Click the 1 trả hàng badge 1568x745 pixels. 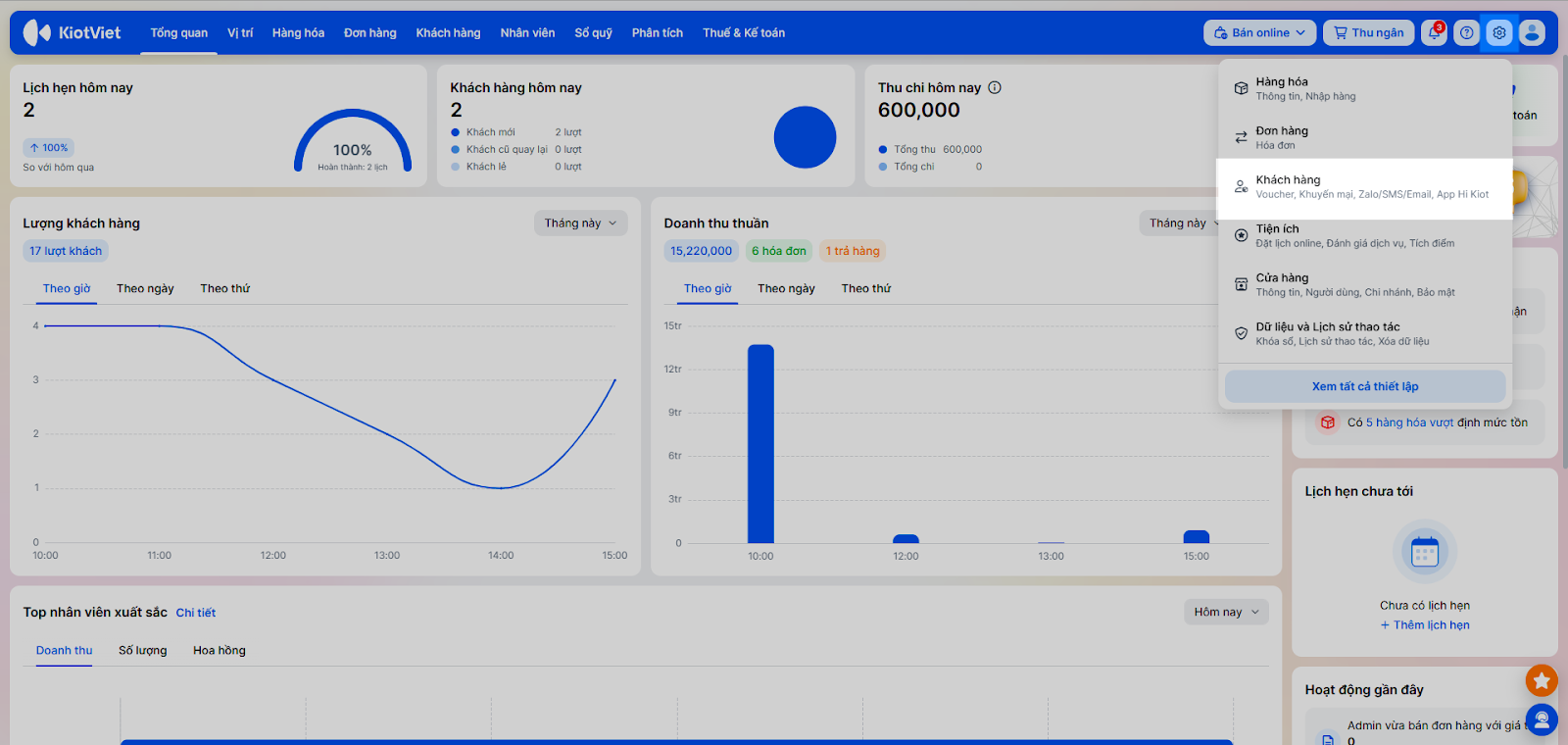[x=853, y=251]
